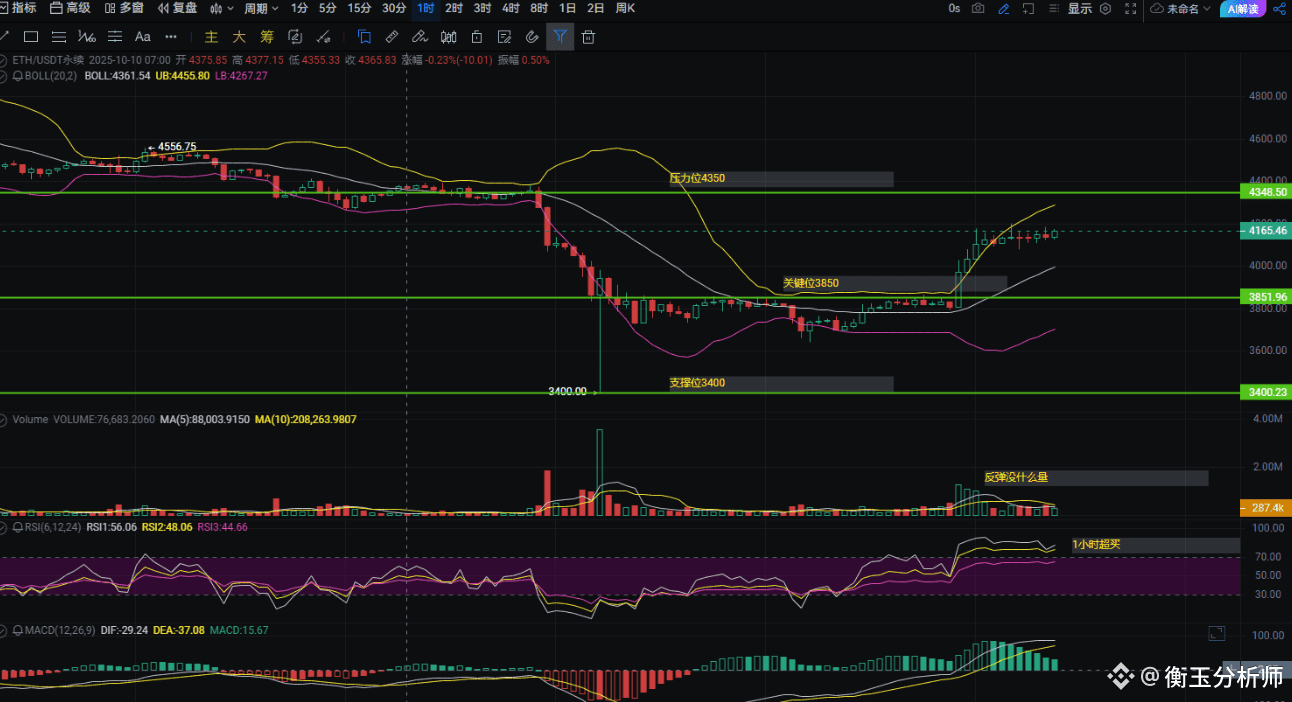
Task: Select the rectangle drawing tool
Action: click(x=31, y=37)
